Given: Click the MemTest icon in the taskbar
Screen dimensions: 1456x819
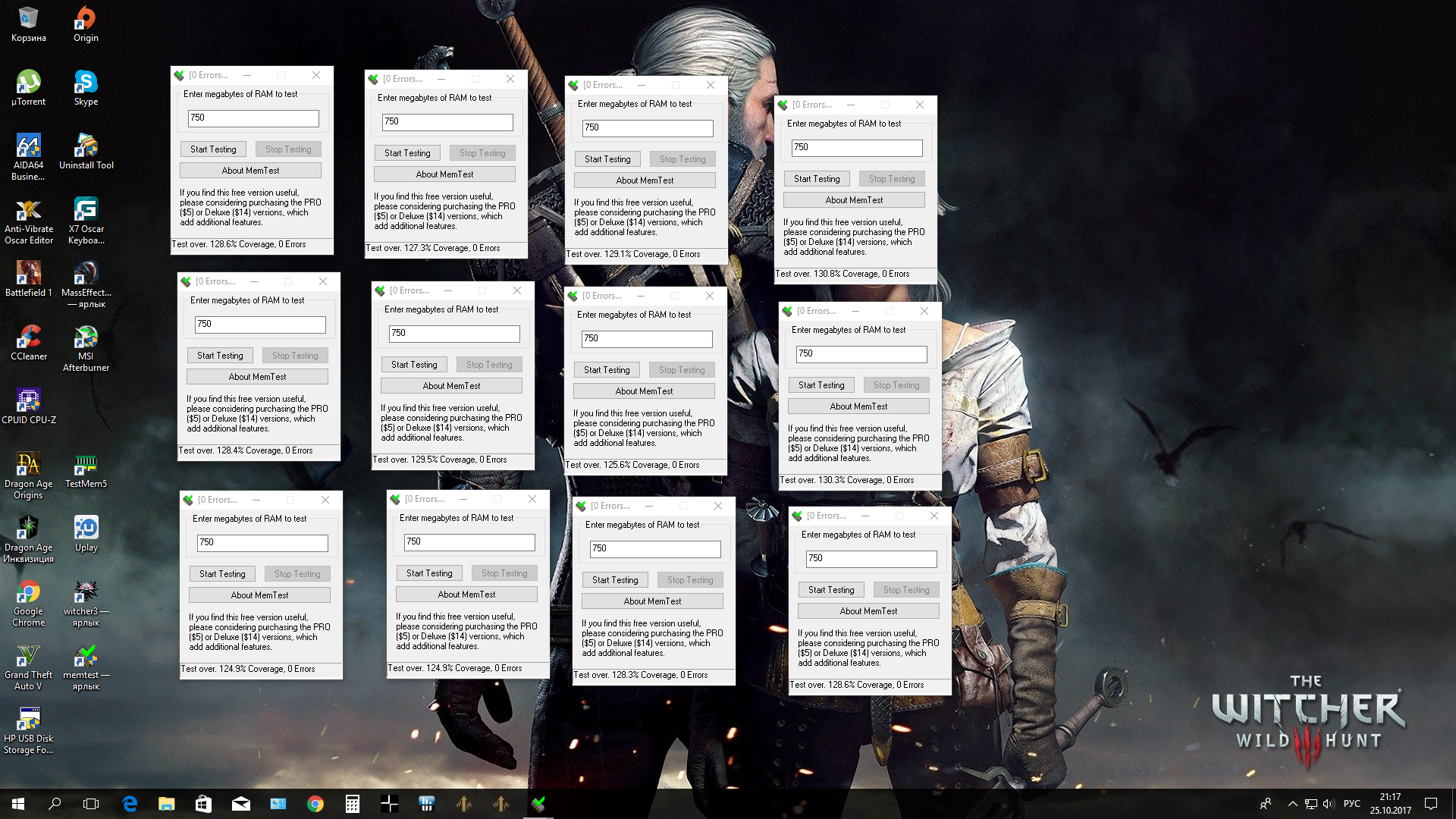Looking at the screenshot, I should point(538,804).
